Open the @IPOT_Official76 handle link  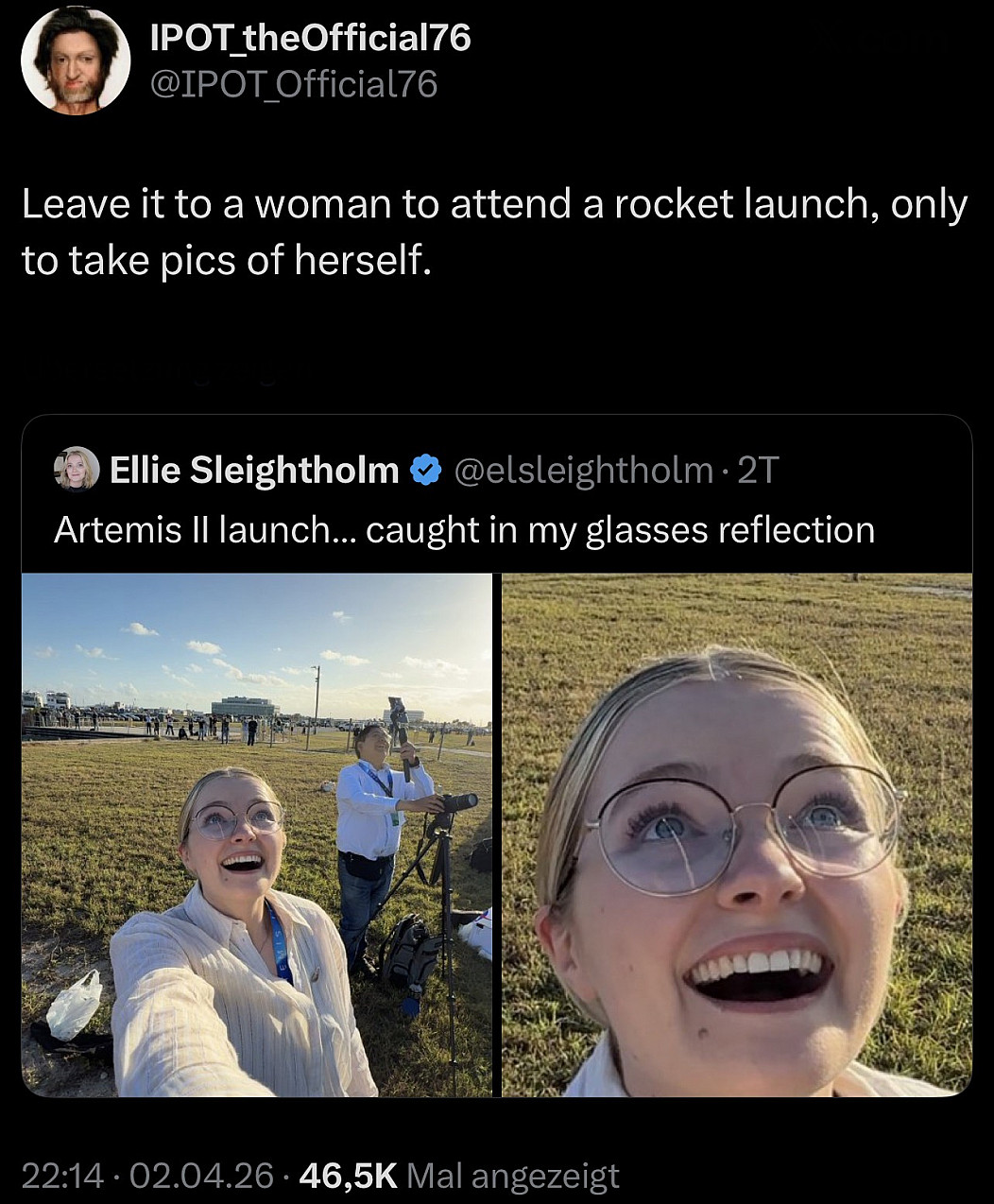294,85
